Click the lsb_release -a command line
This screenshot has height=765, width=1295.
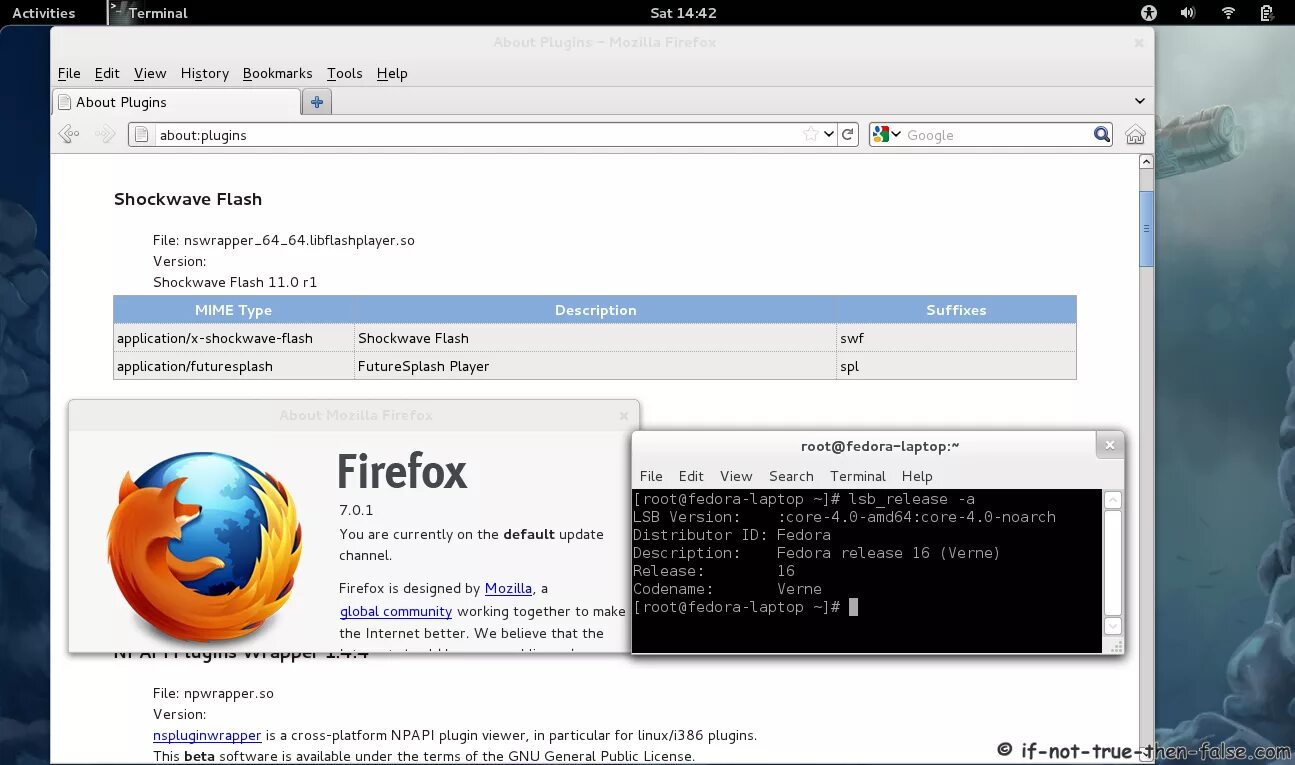(x=804, y=499)
